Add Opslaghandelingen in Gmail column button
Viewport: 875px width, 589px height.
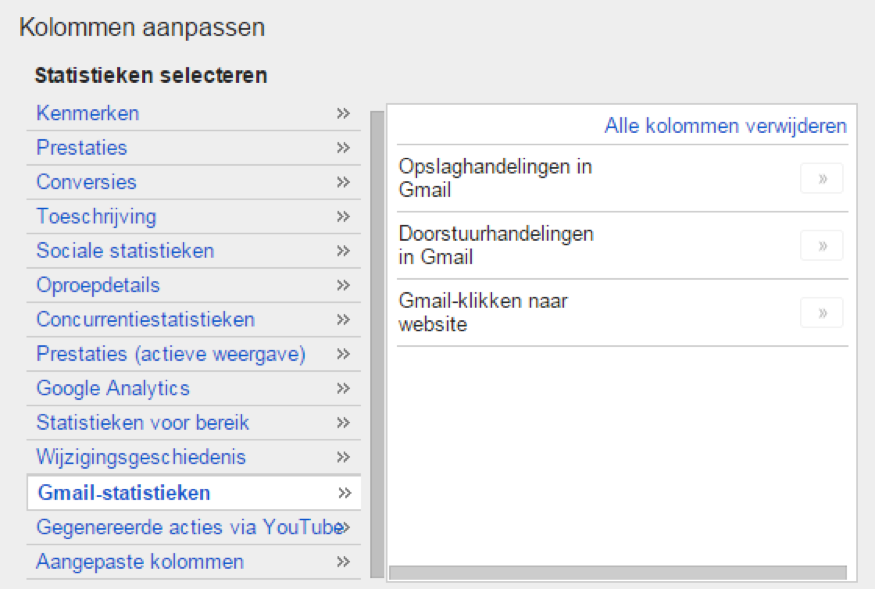pos(821,179)
